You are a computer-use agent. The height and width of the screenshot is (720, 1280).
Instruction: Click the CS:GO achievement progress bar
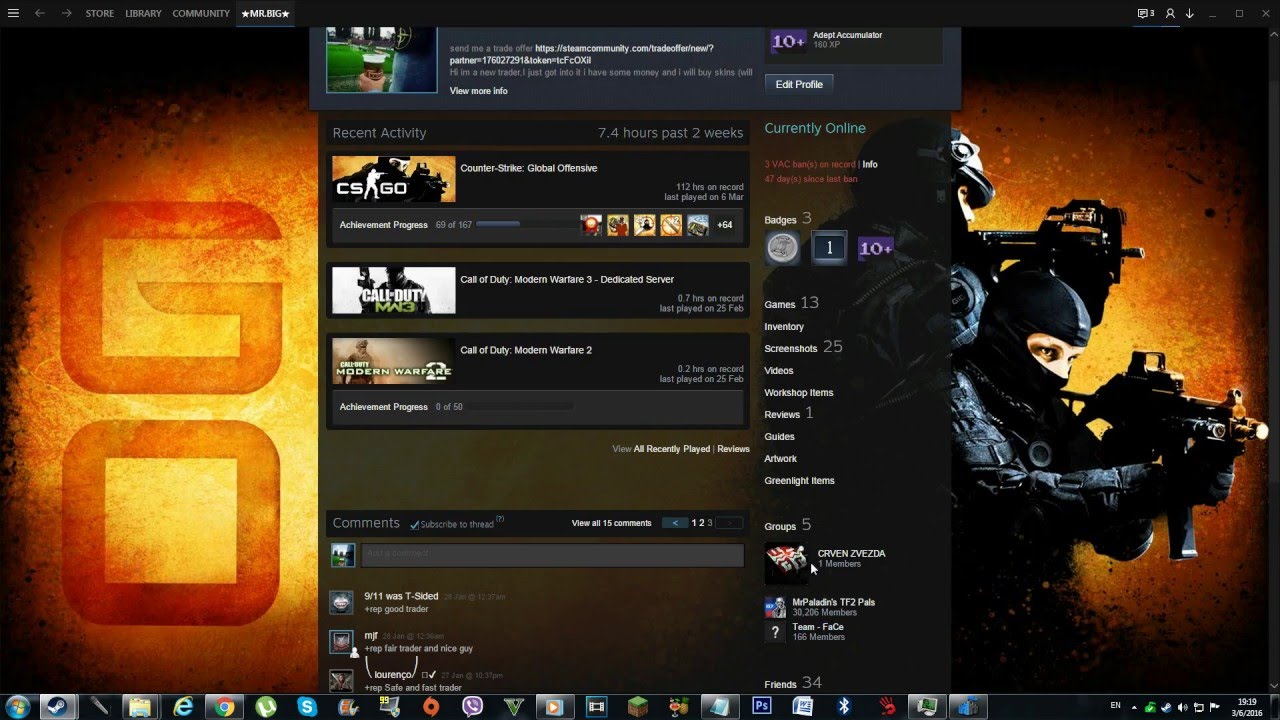click(525, 225)
